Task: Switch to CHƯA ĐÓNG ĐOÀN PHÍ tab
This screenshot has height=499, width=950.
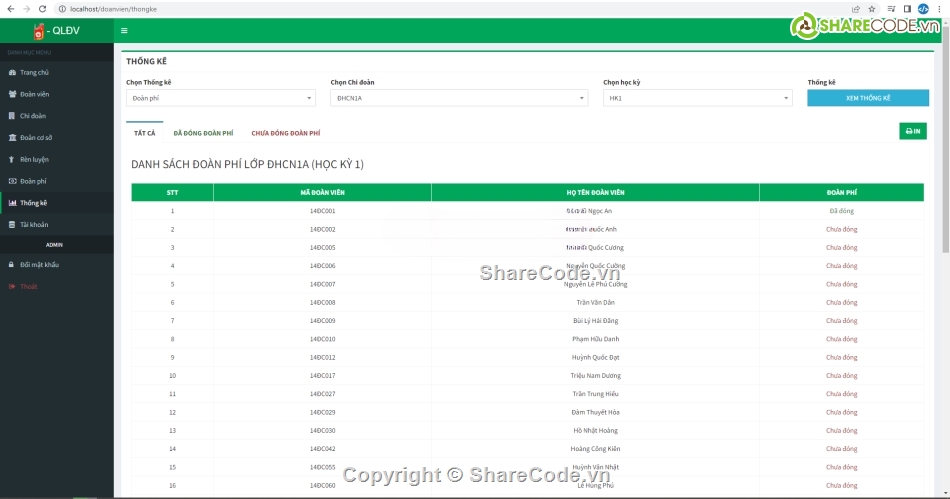Action: 286,133
